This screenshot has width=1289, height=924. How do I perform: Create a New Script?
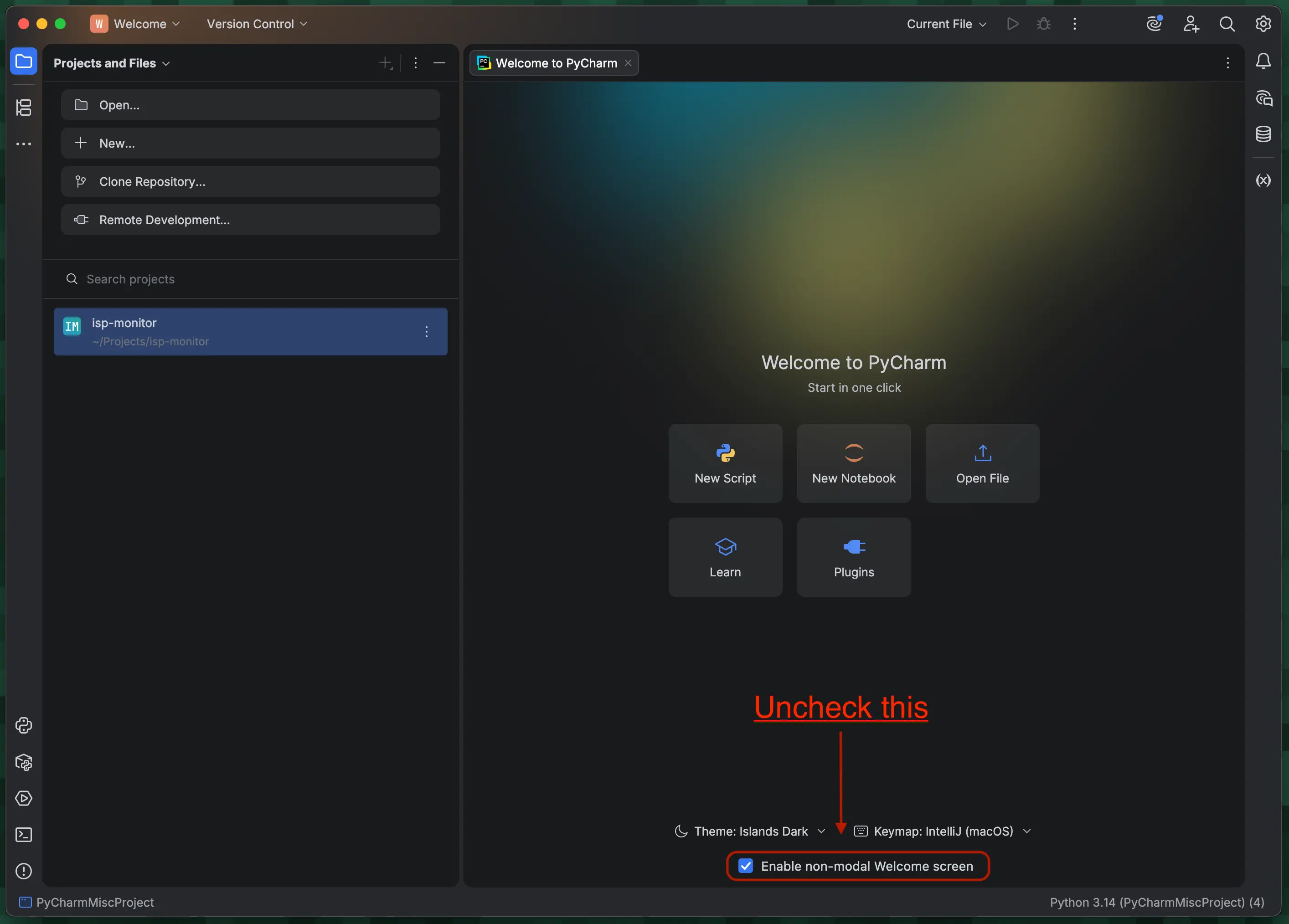coord(725,462)
